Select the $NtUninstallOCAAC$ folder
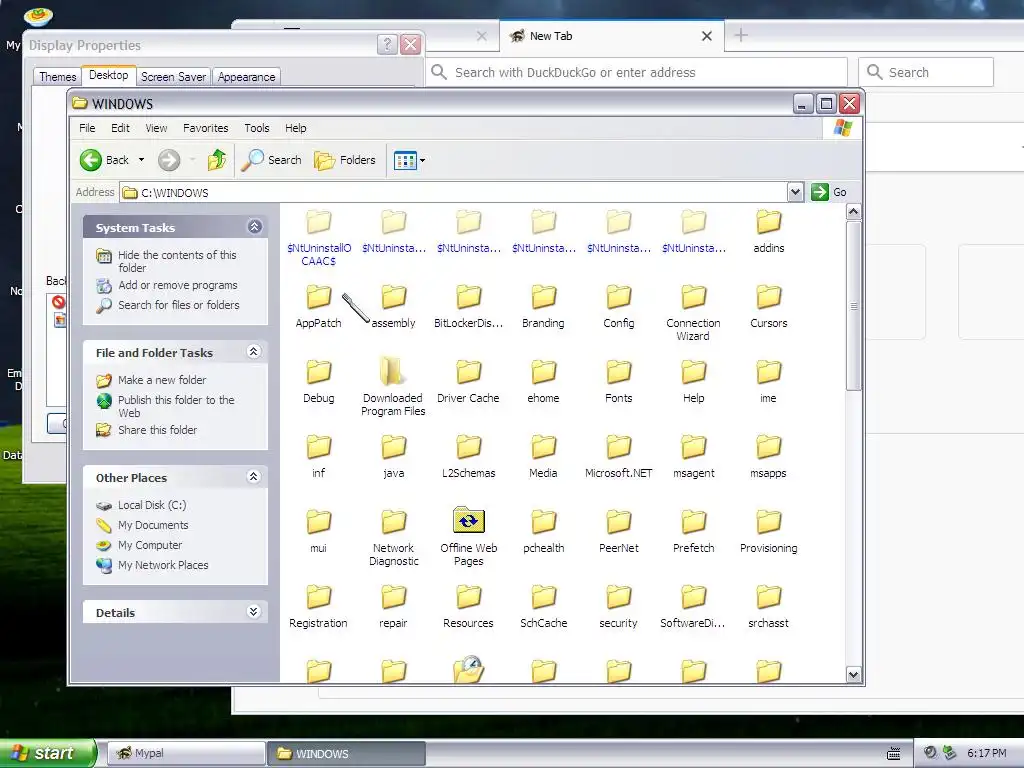 tap(319, 238)
